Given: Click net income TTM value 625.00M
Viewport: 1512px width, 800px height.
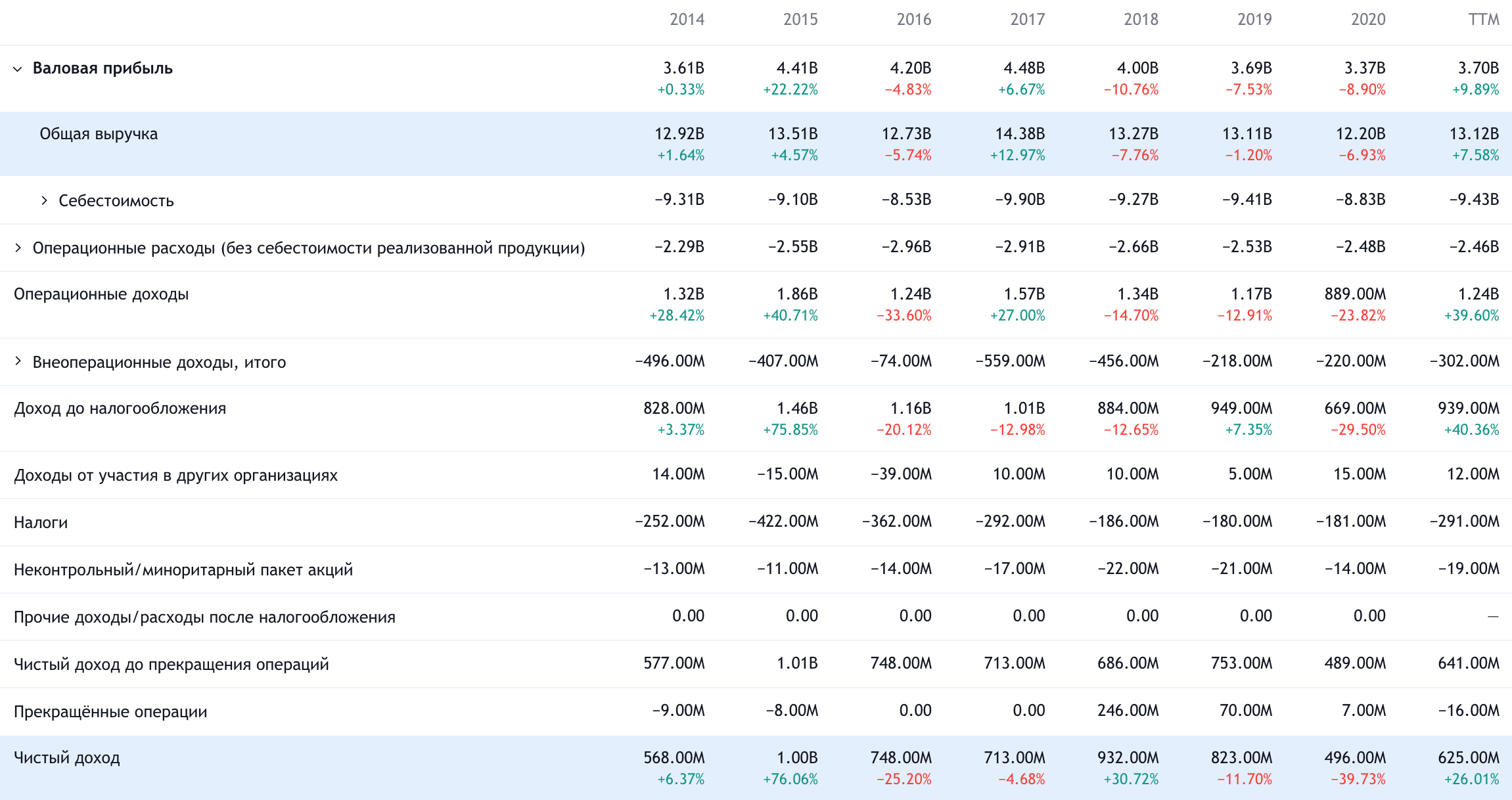Looking at the screenshot, I should point(1469,758).
